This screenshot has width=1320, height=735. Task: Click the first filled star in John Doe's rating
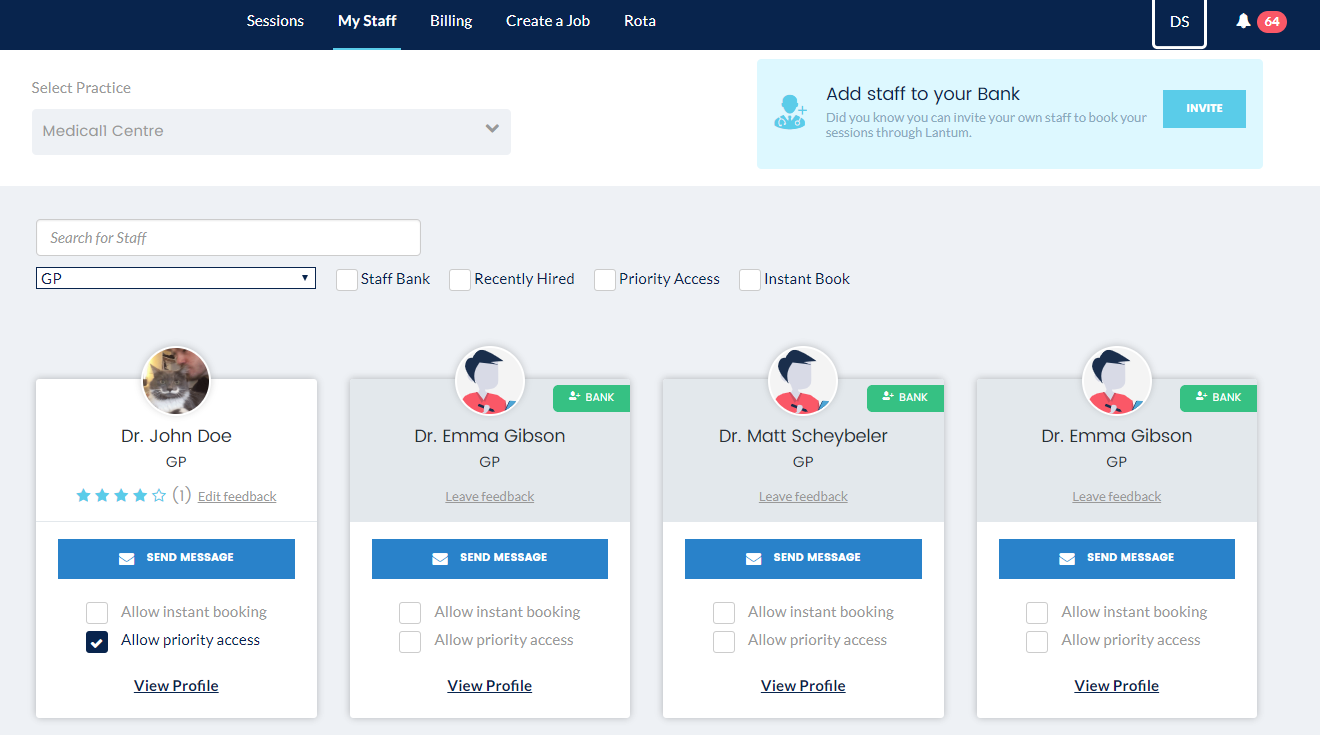[x=83, y=495]
